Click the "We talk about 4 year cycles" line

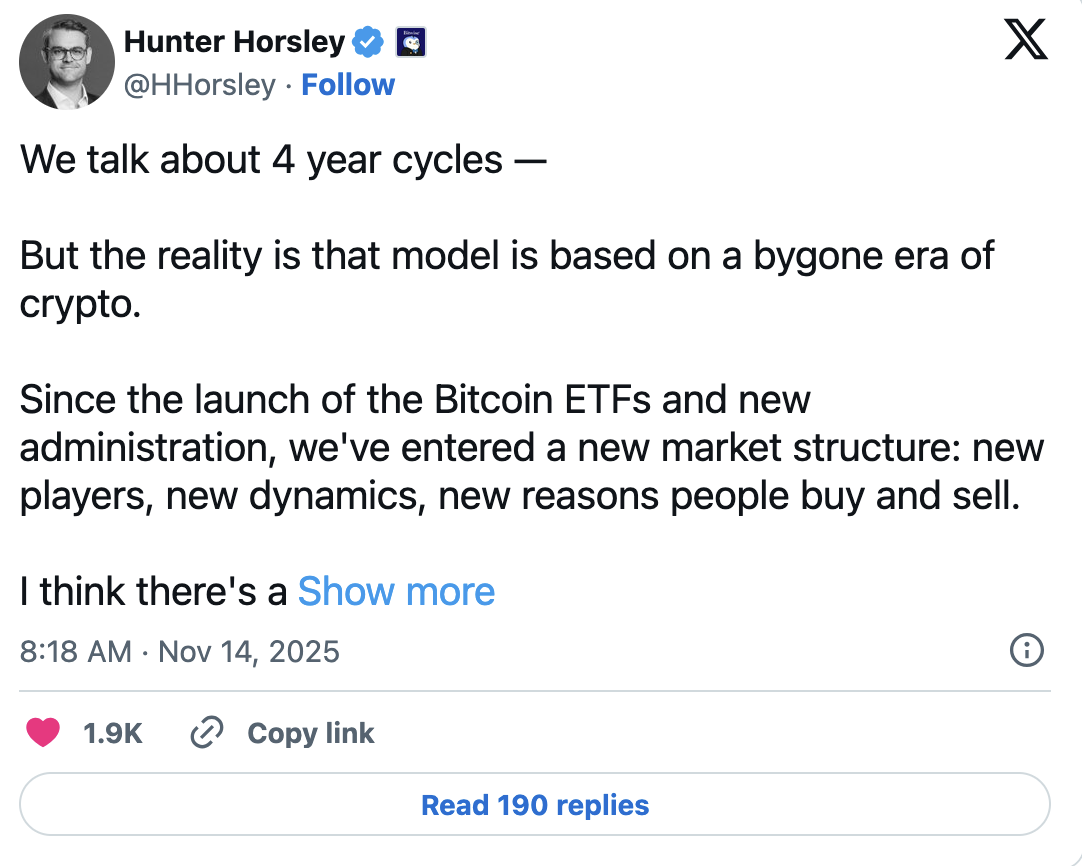pos(284,159)
